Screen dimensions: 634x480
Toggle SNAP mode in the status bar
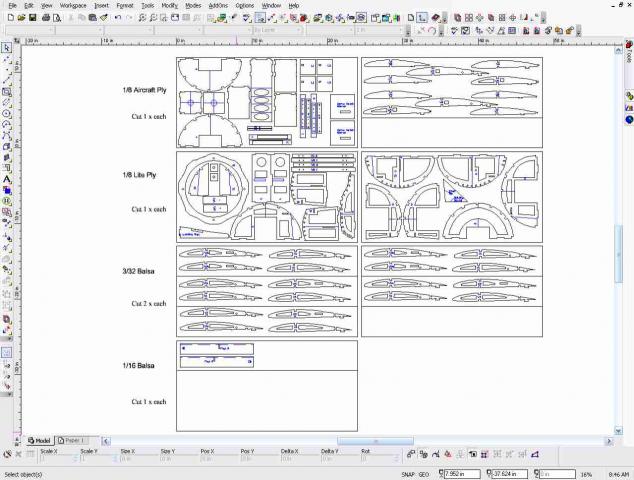coord(407,474)
